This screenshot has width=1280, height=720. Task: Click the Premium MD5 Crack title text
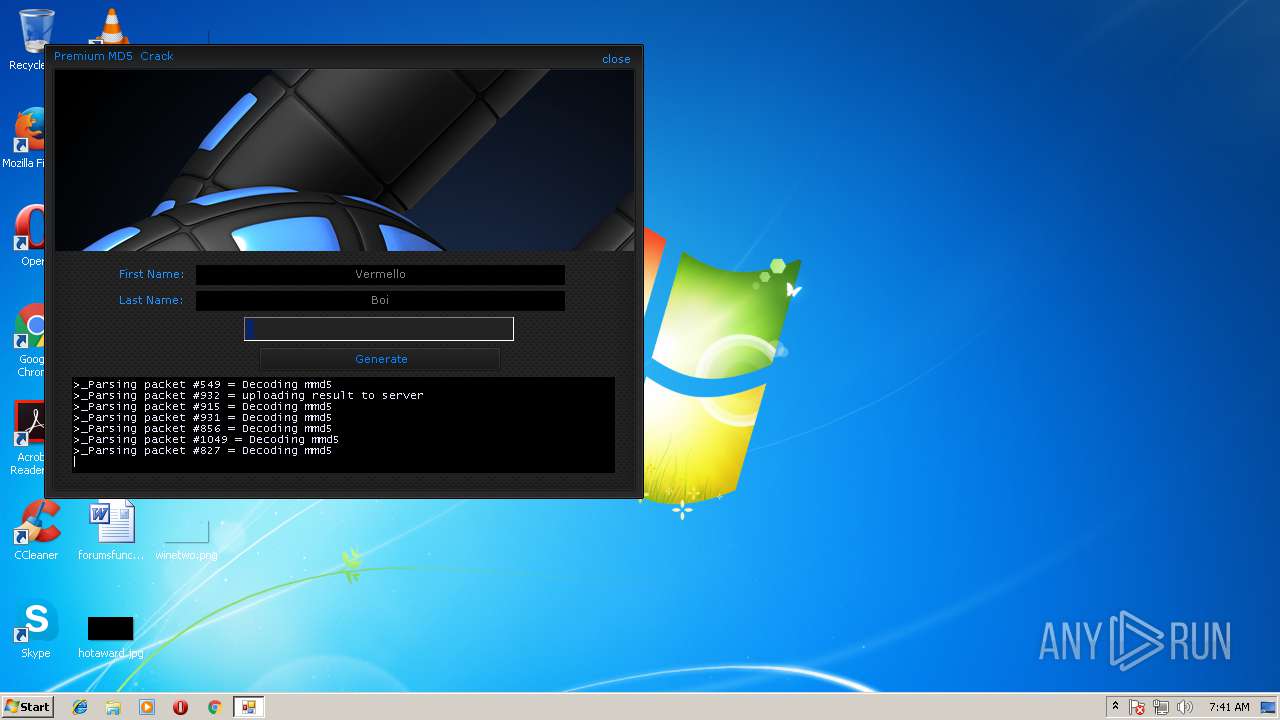(x=113, y=56)
